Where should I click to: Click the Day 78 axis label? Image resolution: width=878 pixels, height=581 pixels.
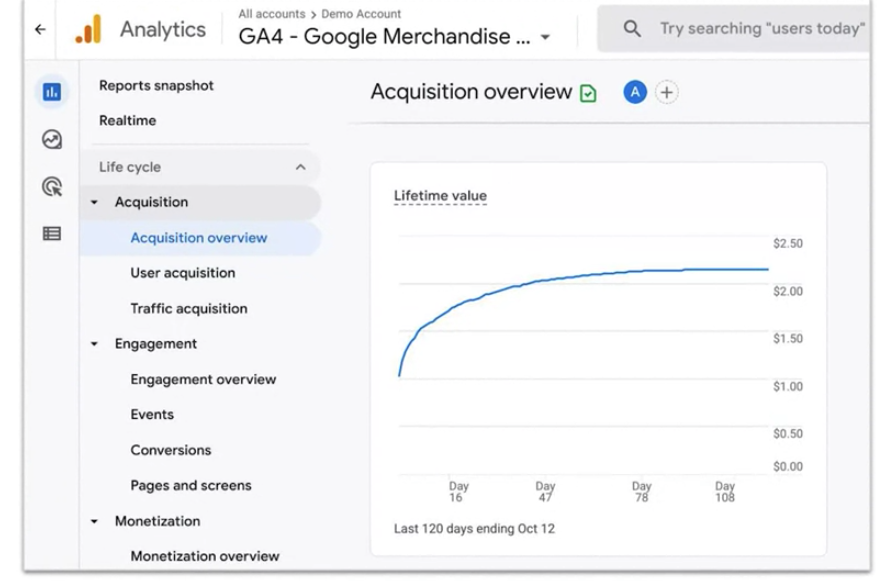tap(641, 491)
